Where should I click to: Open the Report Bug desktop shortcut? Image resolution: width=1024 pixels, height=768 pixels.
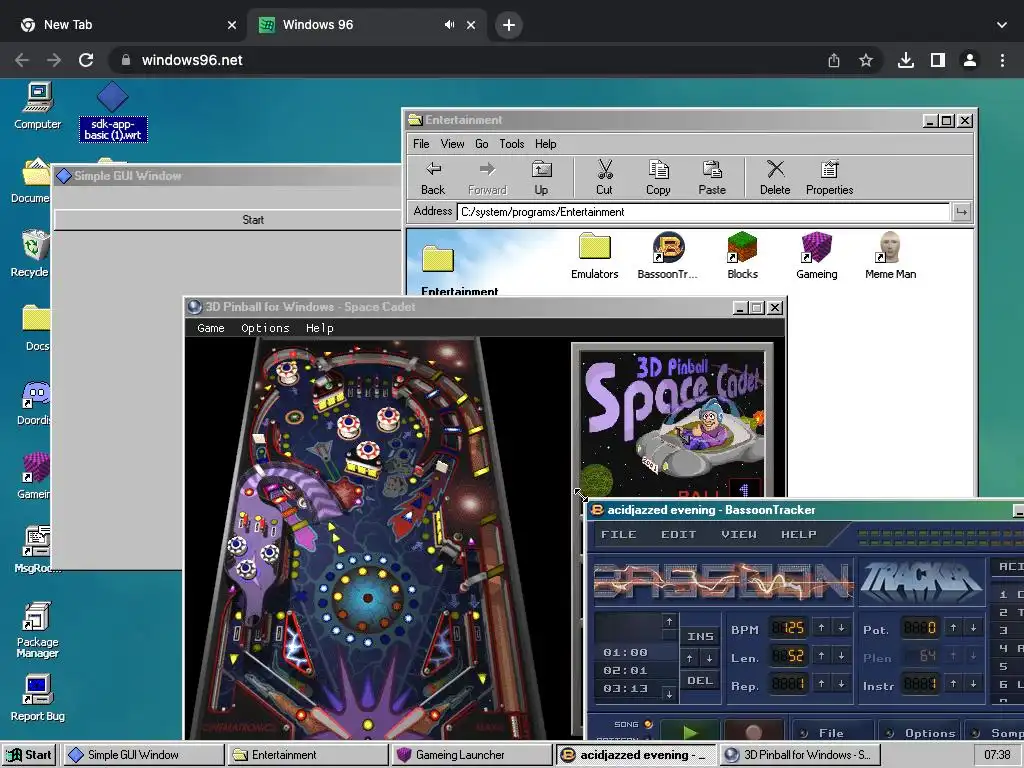pyautogui.click(x=37, y=698)
